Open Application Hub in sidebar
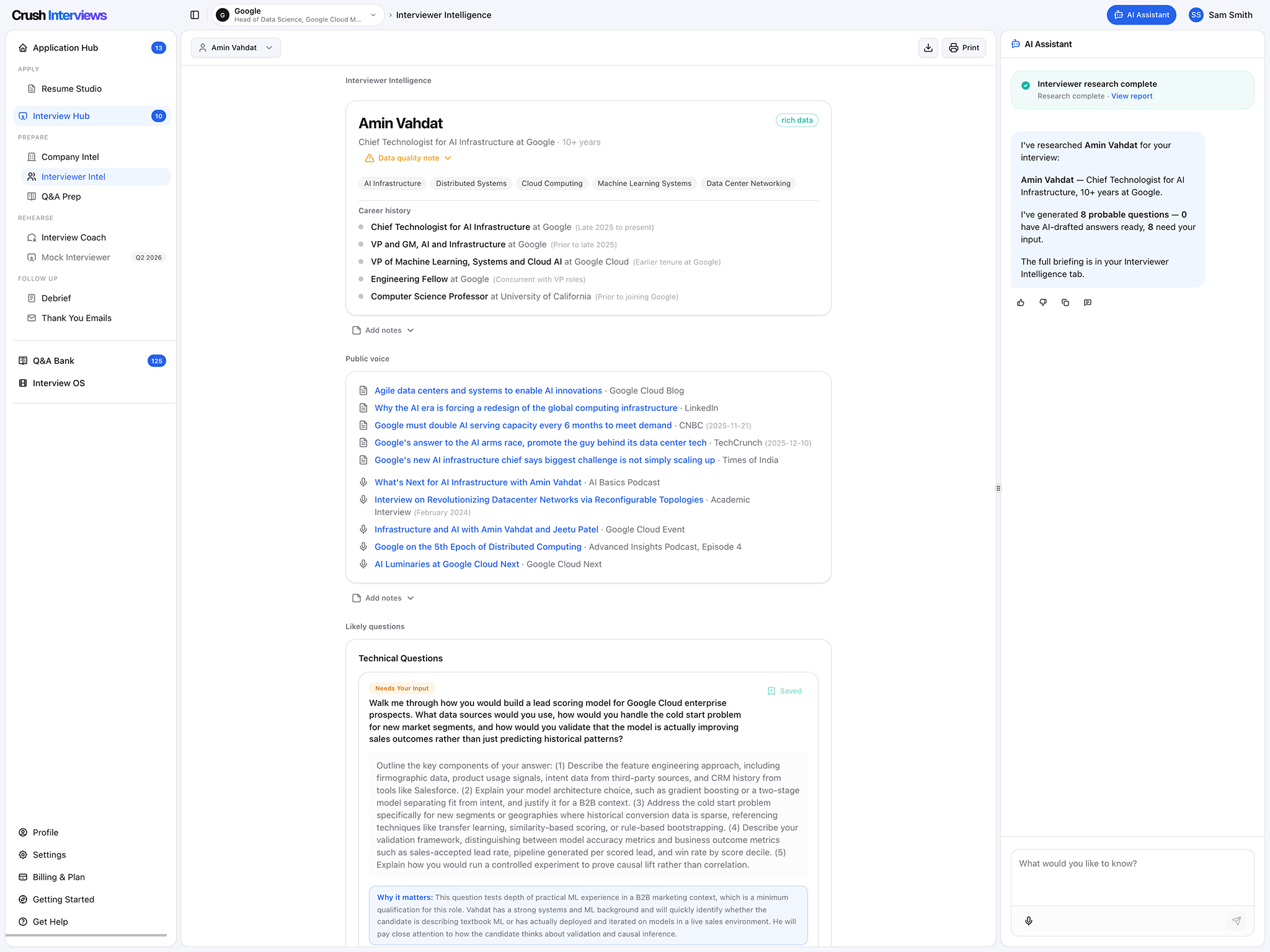1270x952 pixels. pos(92,48)
